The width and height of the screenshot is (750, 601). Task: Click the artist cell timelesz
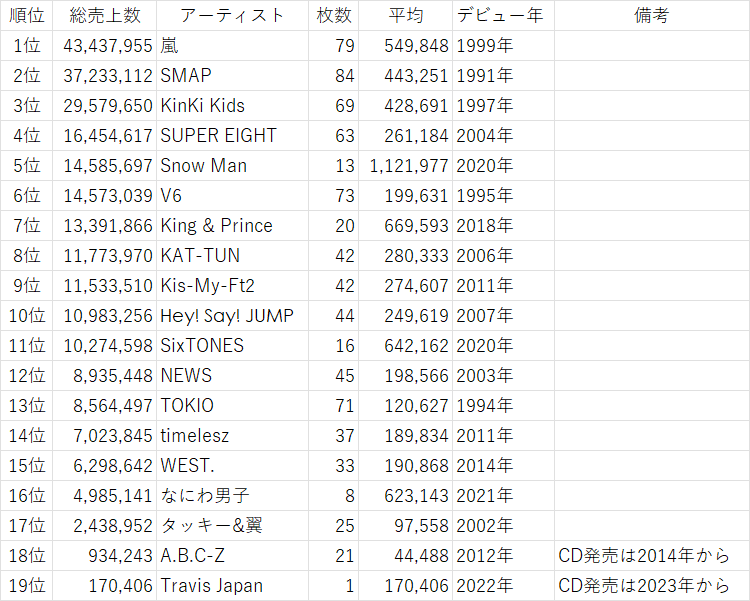[x=232, y=436]
